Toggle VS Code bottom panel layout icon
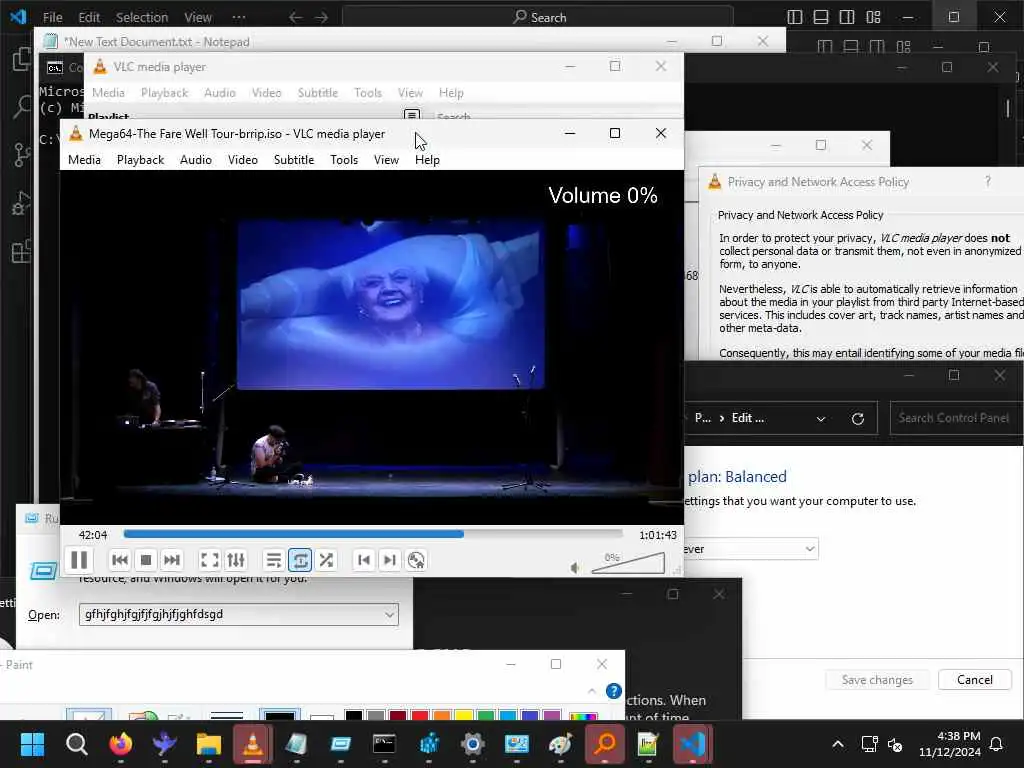Screen dimensions: 1024x768 pyautogui.click(x=821, y=17)
